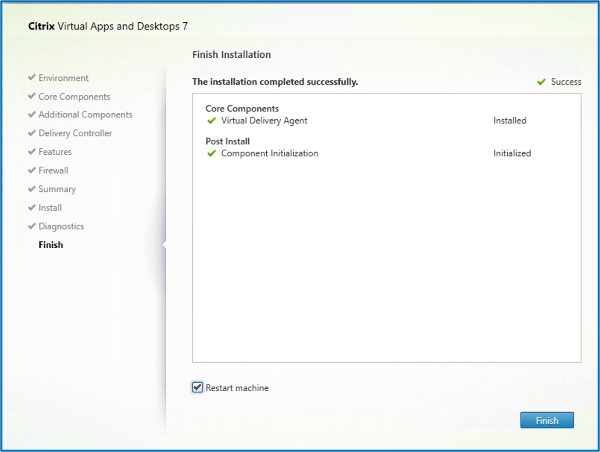
Task: Click the Install step checkmark icon
Action: click(x=32, y=207)
